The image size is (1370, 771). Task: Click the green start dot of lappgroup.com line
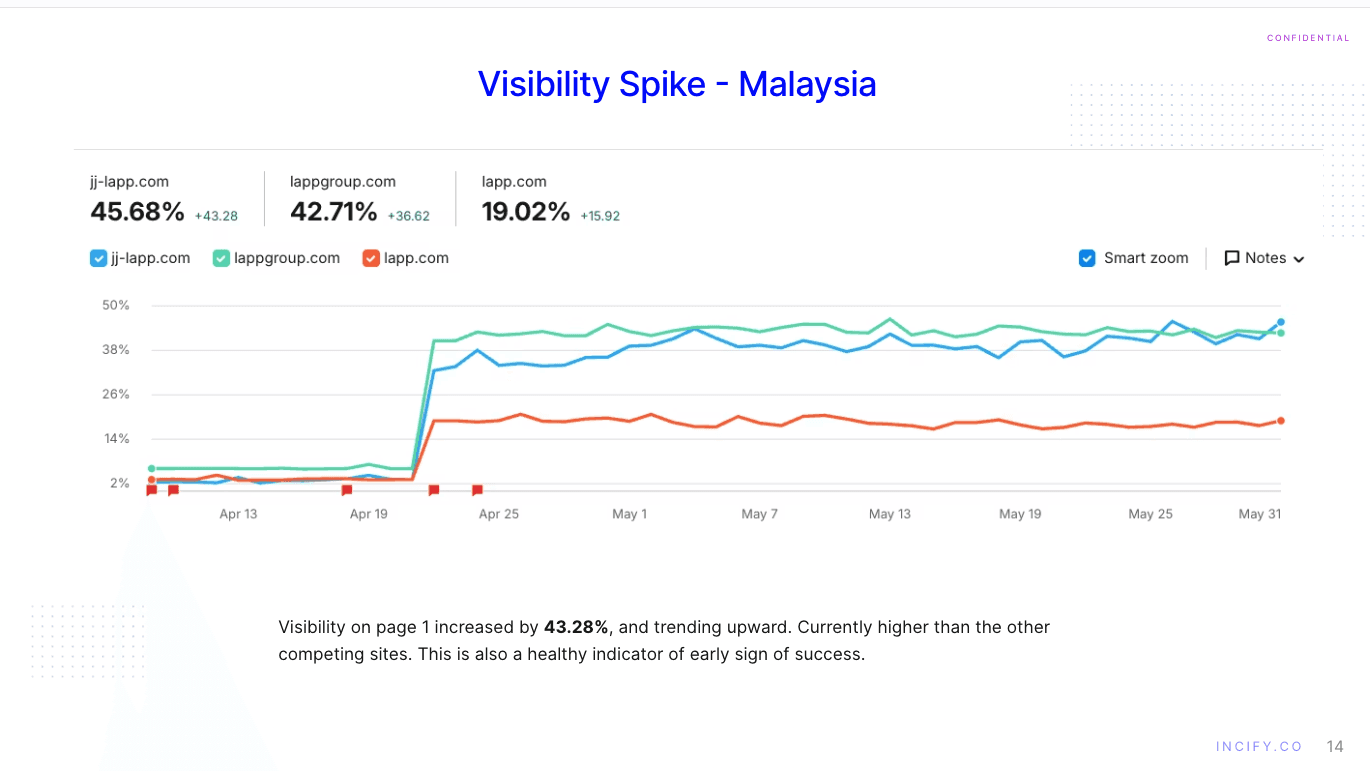152,468
